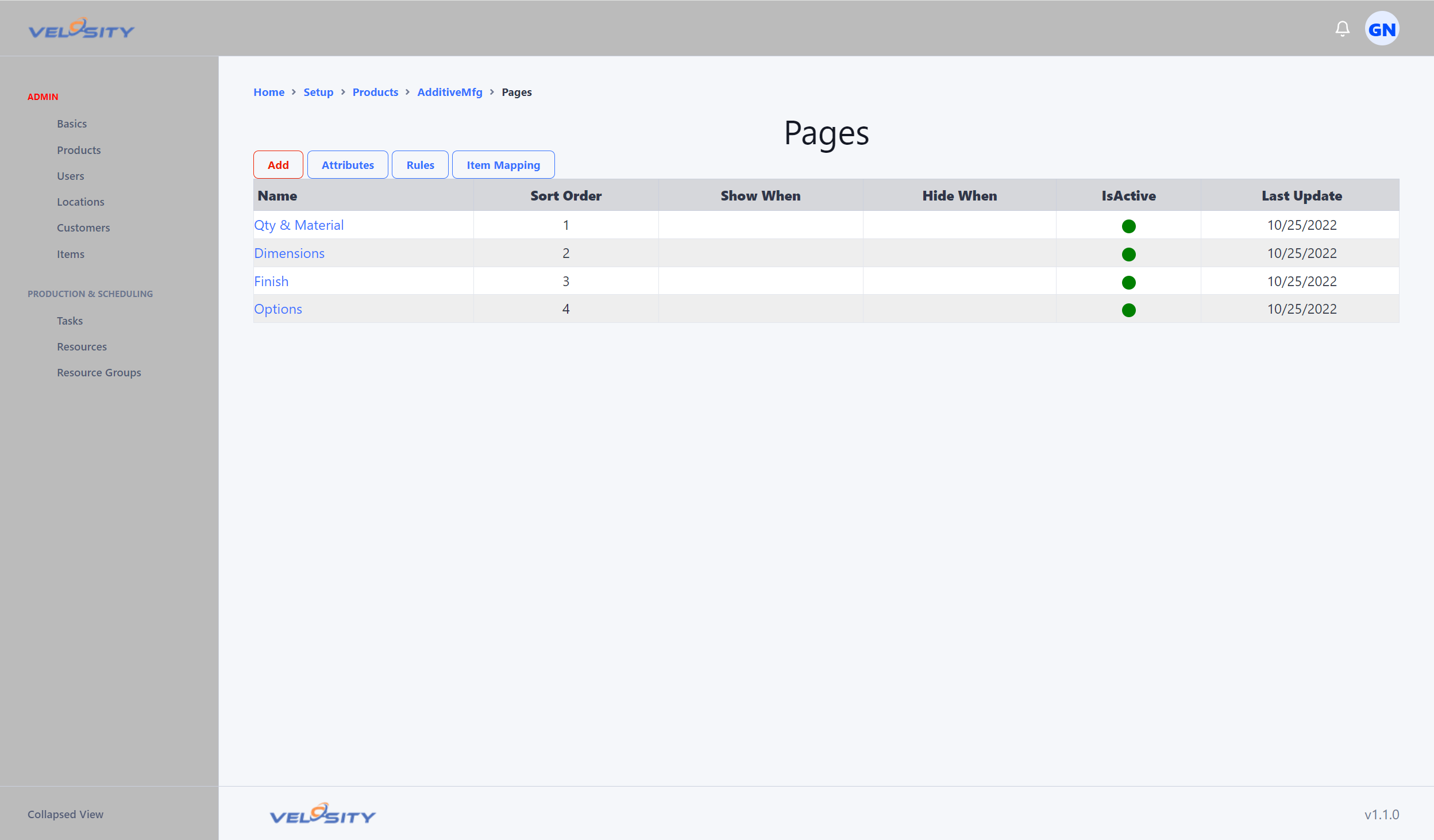Open Item Mapping
1434x840 pixels.
tap(503, 165)
